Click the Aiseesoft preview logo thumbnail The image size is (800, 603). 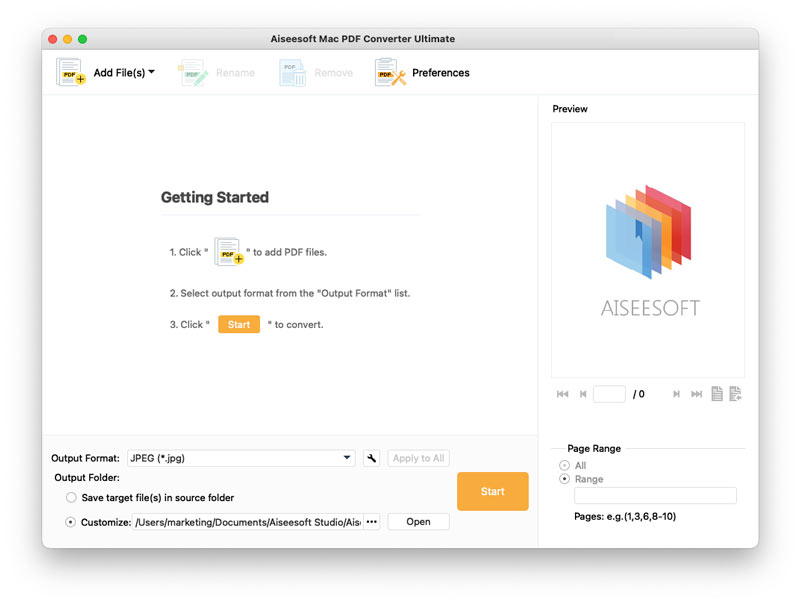[648, 250]
